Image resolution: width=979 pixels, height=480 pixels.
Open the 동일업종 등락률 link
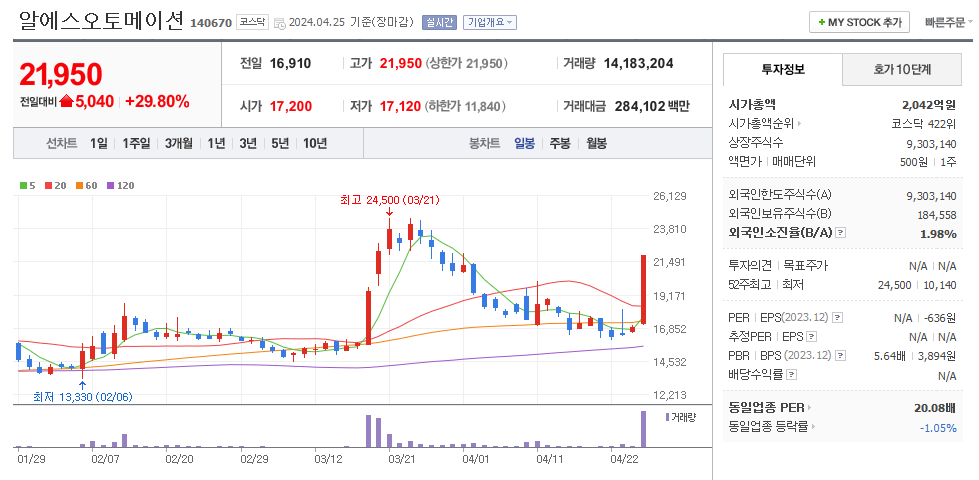[x=772, y=428]
